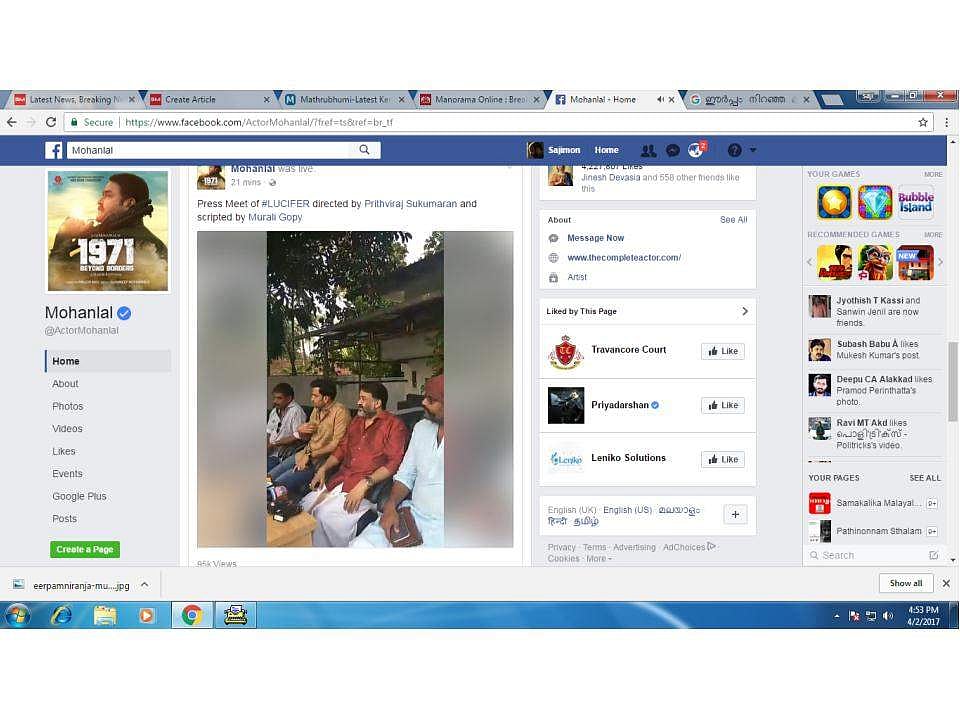Bookmark this page with the star icon
The image size is (960, 720).
pyautogui.click(x=923, y=122)
